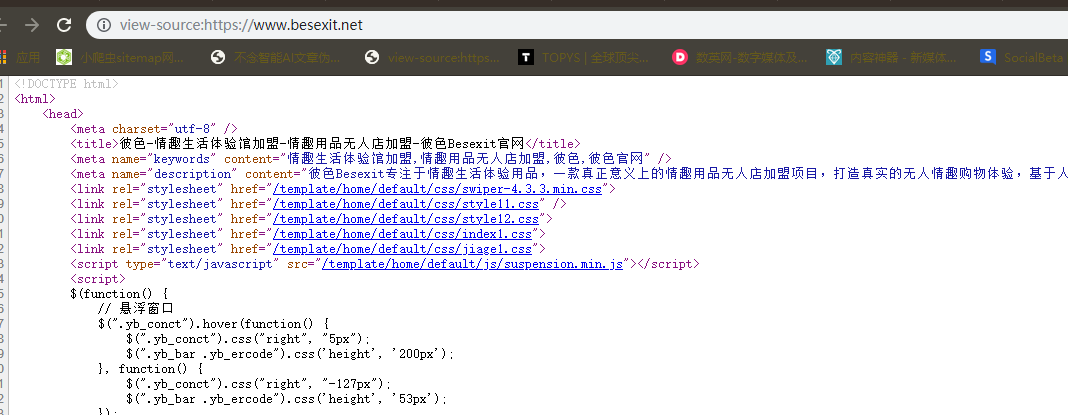Click the globe favicon of view-source bookmark
Screen dimensions: 1068x415
coord(372,57)
